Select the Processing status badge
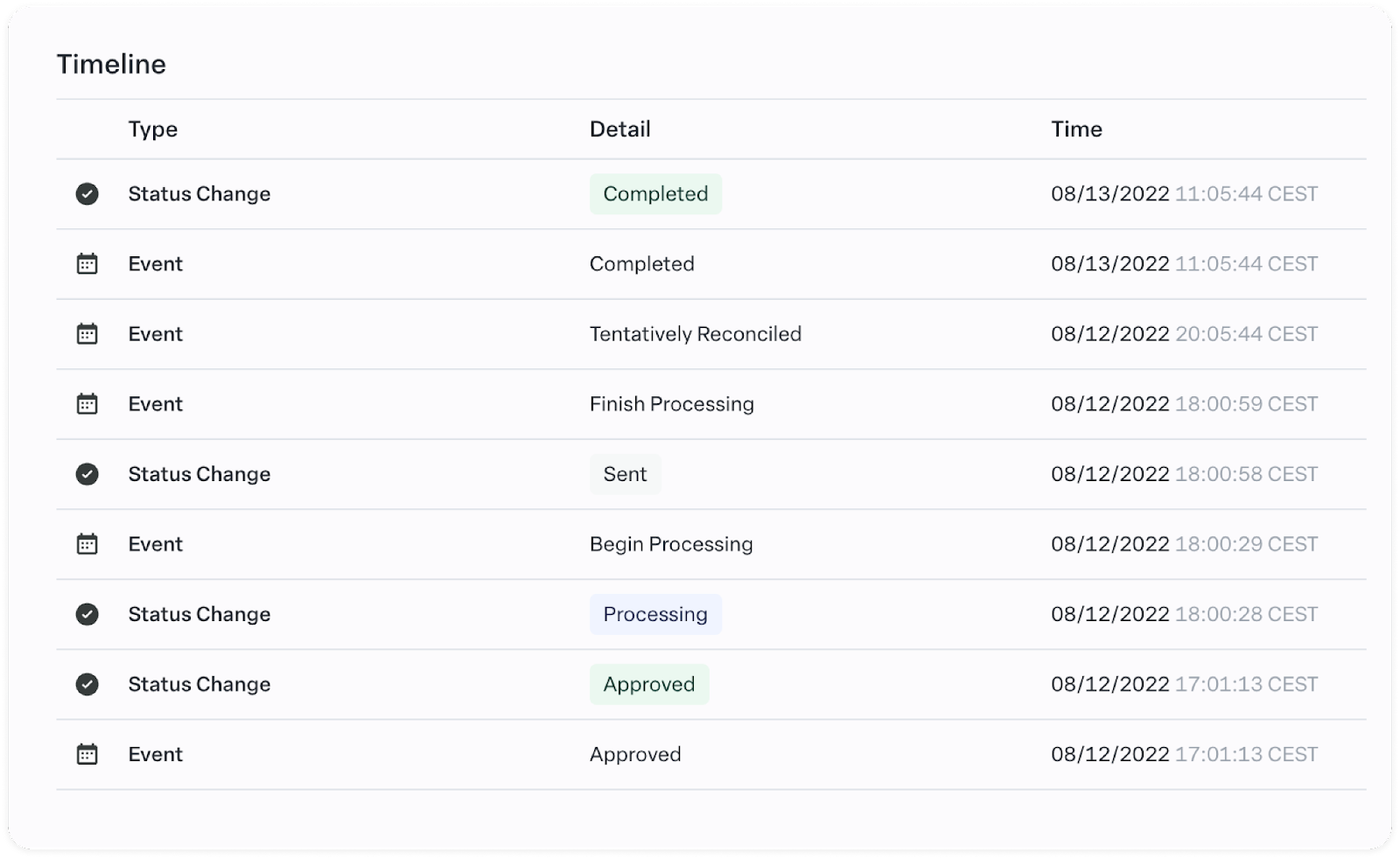Image resolution: width=1400 pixels, height=859 pixels. [655, 614]
